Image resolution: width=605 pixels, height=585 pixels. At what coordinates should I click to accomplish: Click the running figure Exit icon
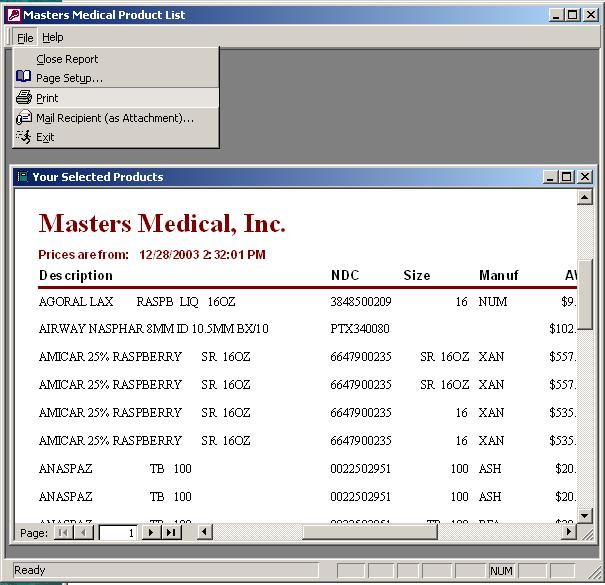click(24, 137)
